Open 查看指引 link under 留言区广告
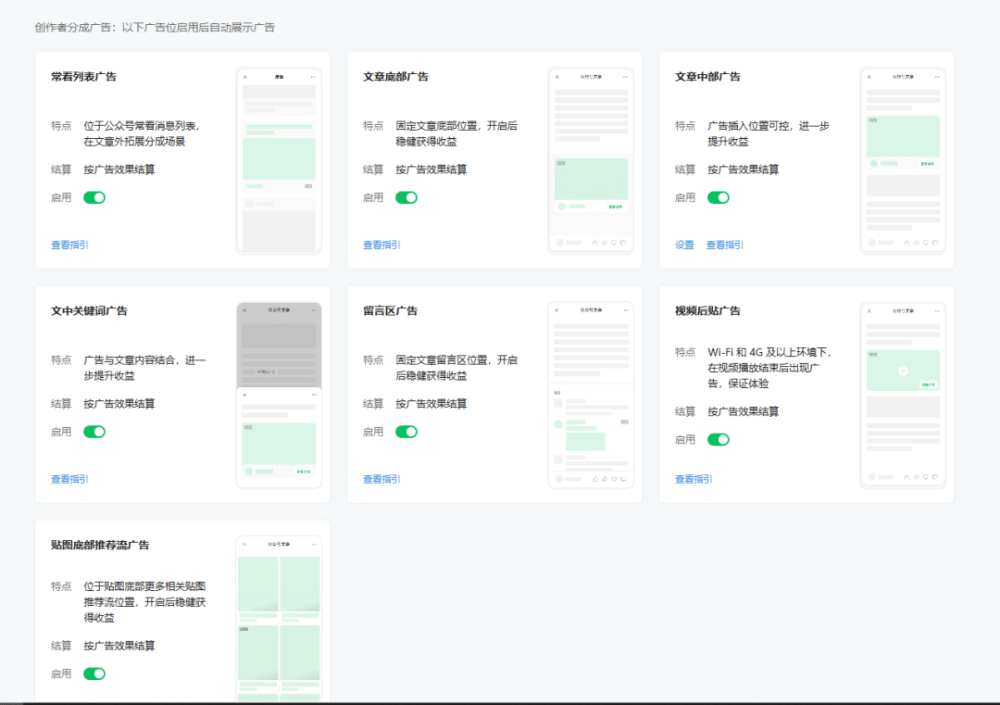Screen dimensions: 1000x705 point(381,479)
